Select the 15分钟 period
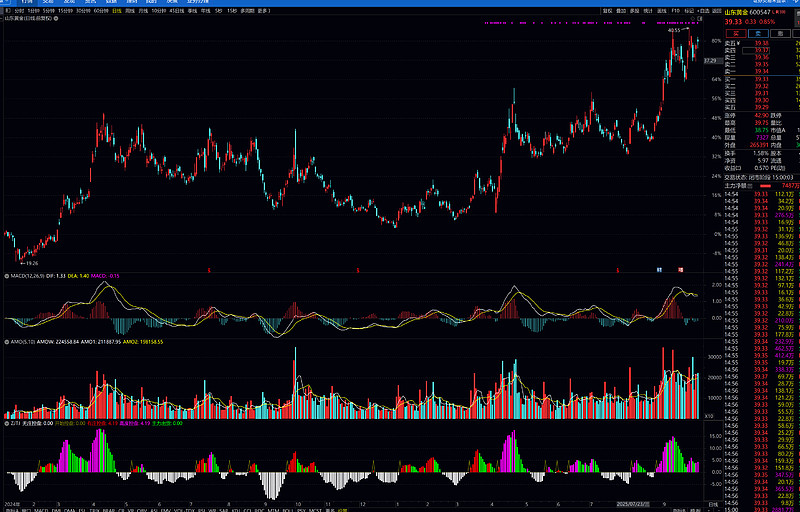Image resolution: width=800 pixels, height=512 pixels. [65, 11]
